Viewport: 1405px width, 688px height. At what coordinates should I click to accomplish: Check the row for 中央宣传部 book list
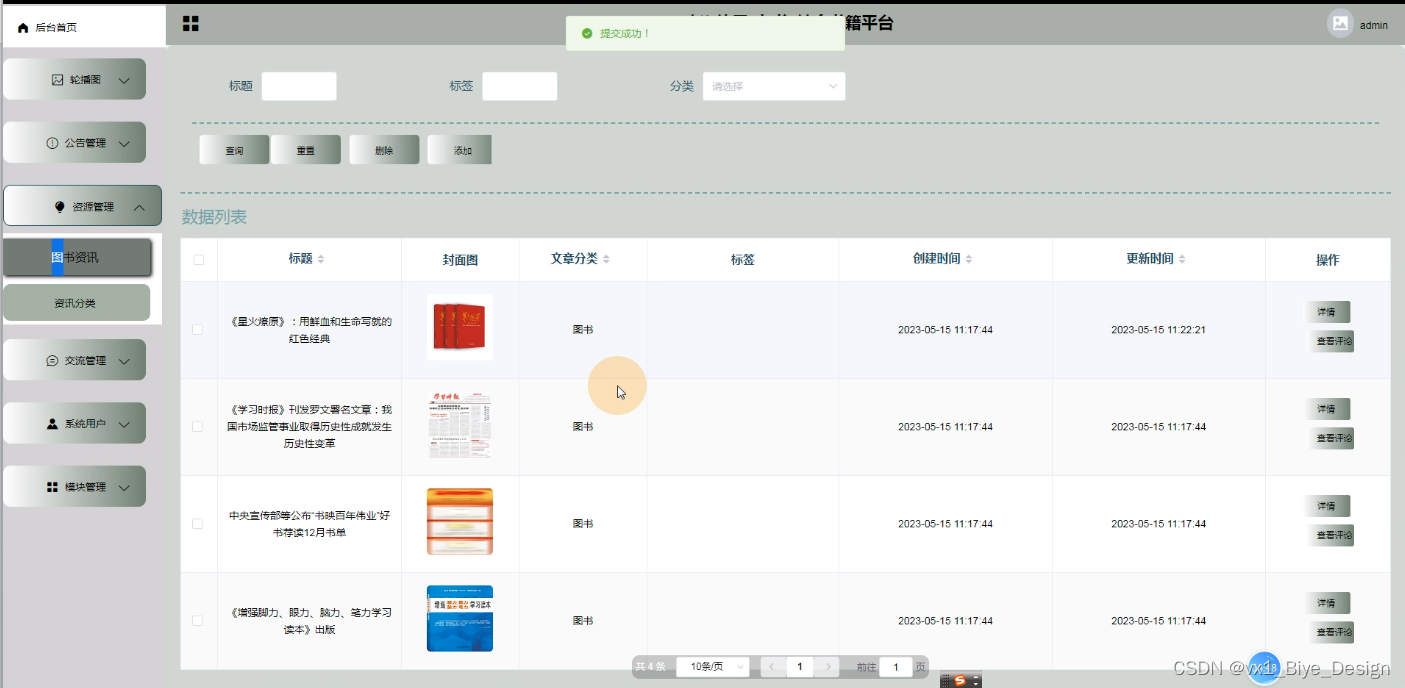(x=198, y=524)
